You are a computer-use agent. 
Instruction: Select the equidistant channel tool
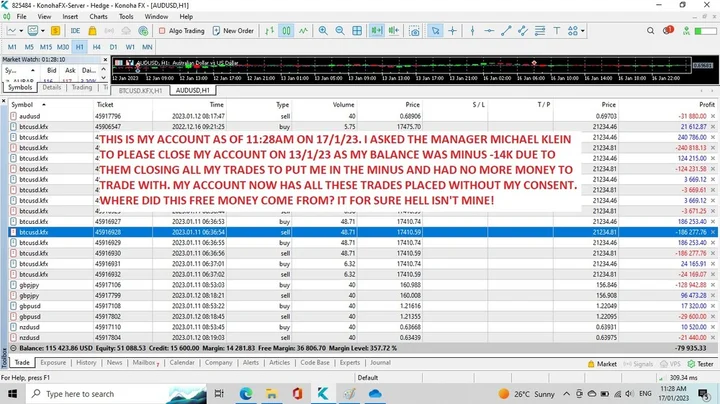(523, 31)
